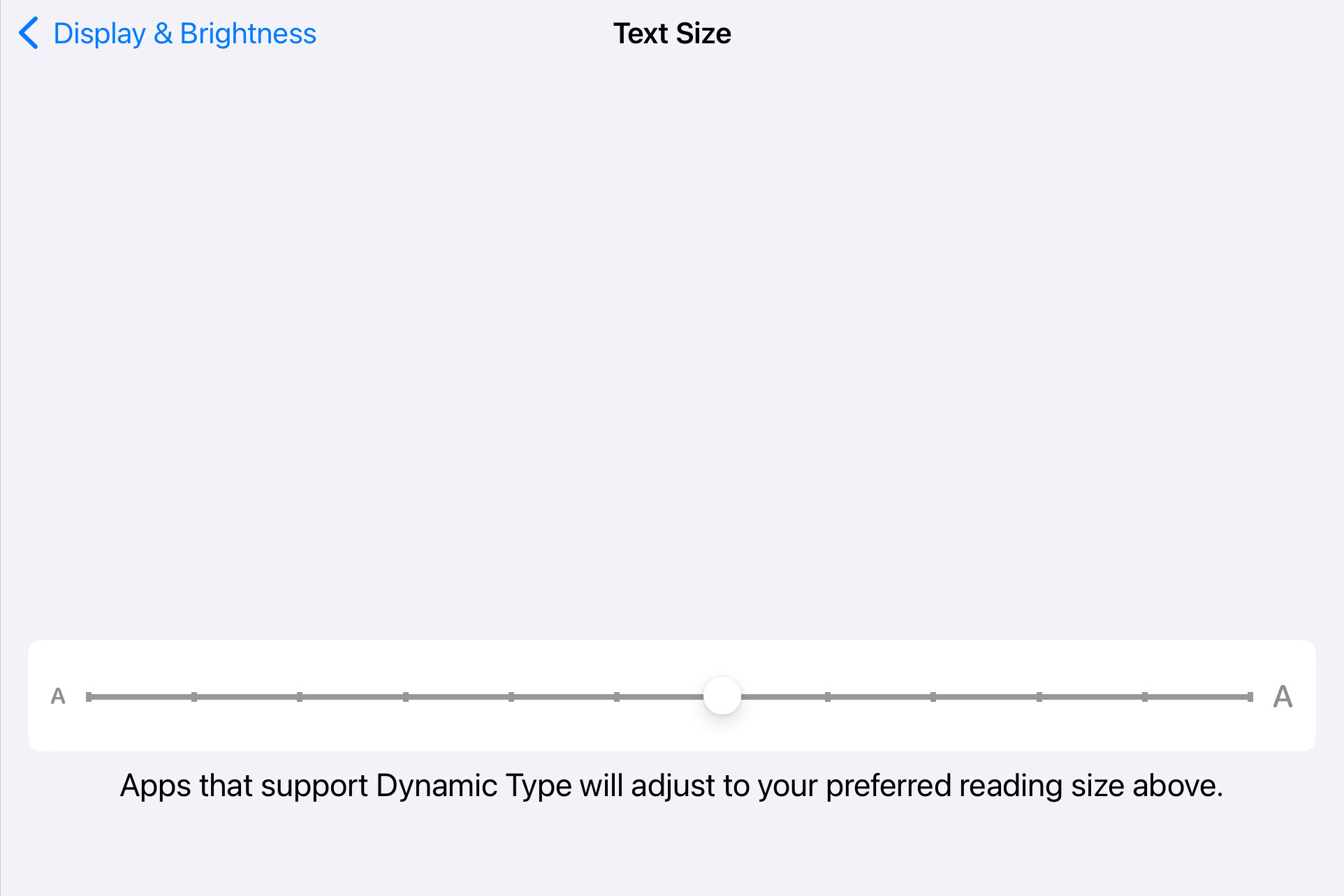Screen dimensions: 1344x896
Task: Set slider to third tick from left
Action: (x=300, y=697)
